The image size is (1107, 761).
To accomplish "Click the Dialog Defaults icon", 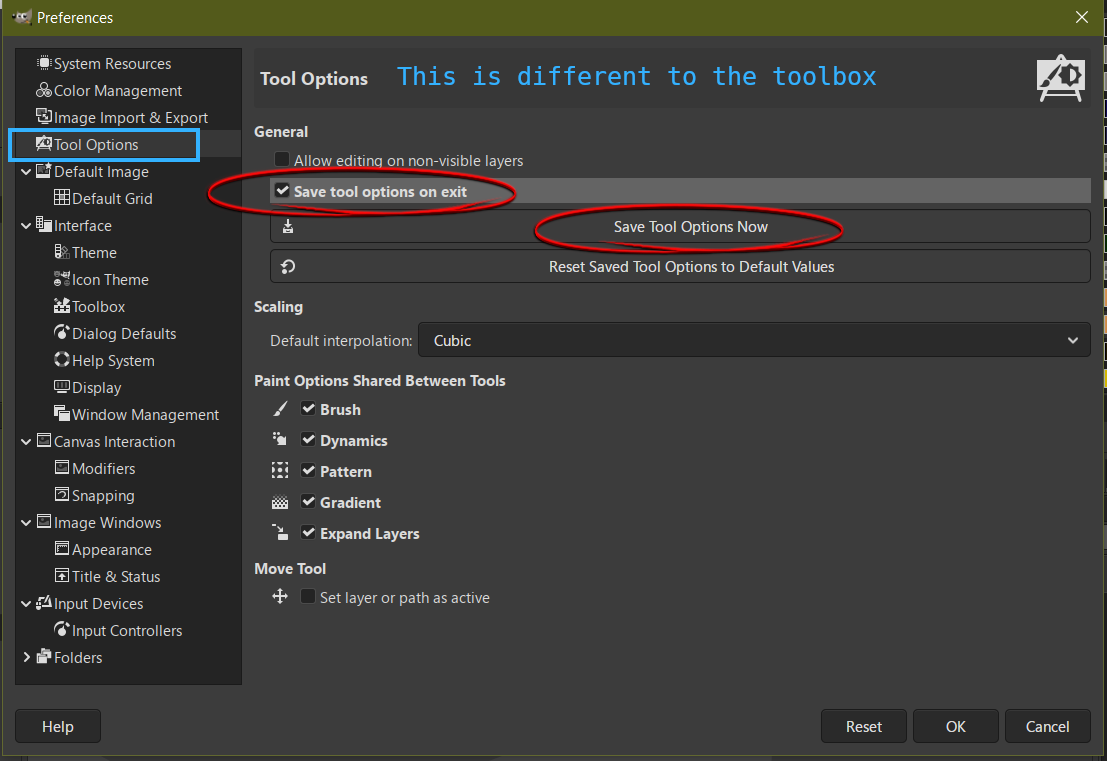I will pos(62,332).
